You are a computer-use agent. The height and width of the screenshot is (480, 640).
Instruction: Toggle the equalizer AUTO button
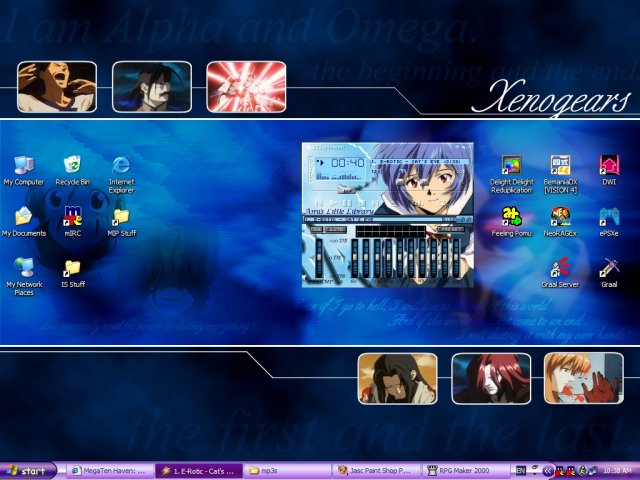click(x=334, y=229)
